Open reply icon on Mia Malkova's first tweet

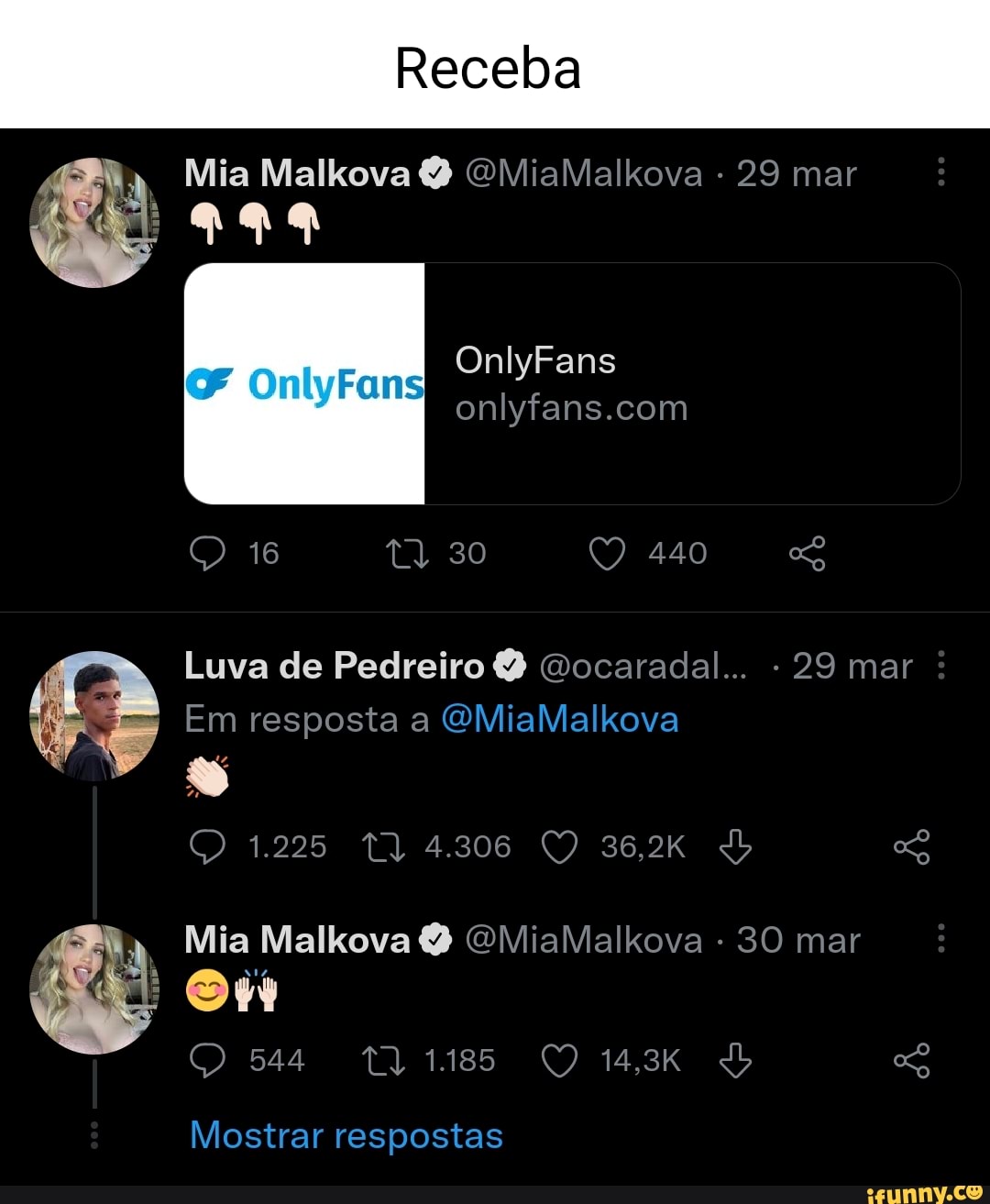click(x=208, y=553)
